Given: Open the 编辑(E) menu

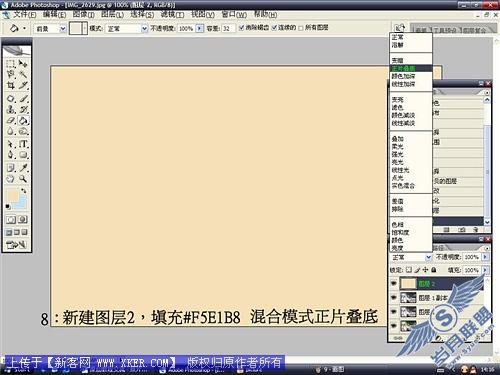Looking at the screenshot, I should coord(54,15).
